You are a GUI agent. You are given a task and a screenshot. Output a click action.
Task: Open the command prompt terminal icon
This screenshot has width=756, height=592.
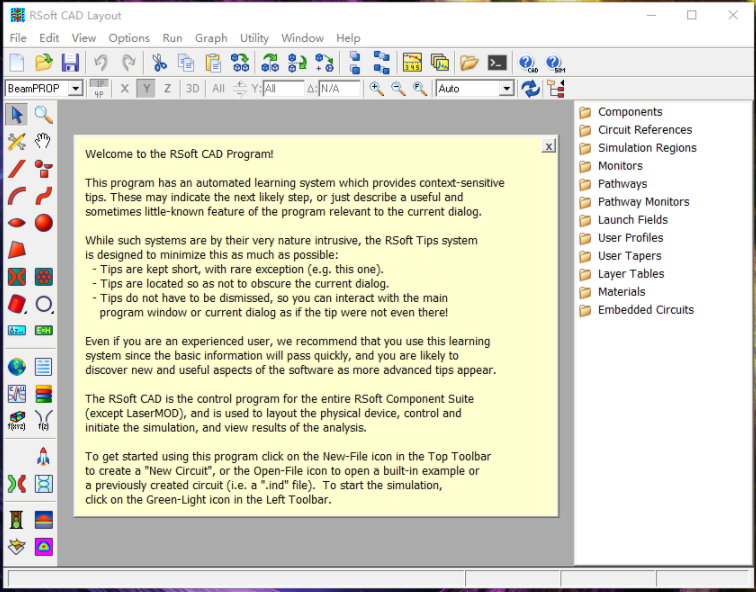click(497, 63)
